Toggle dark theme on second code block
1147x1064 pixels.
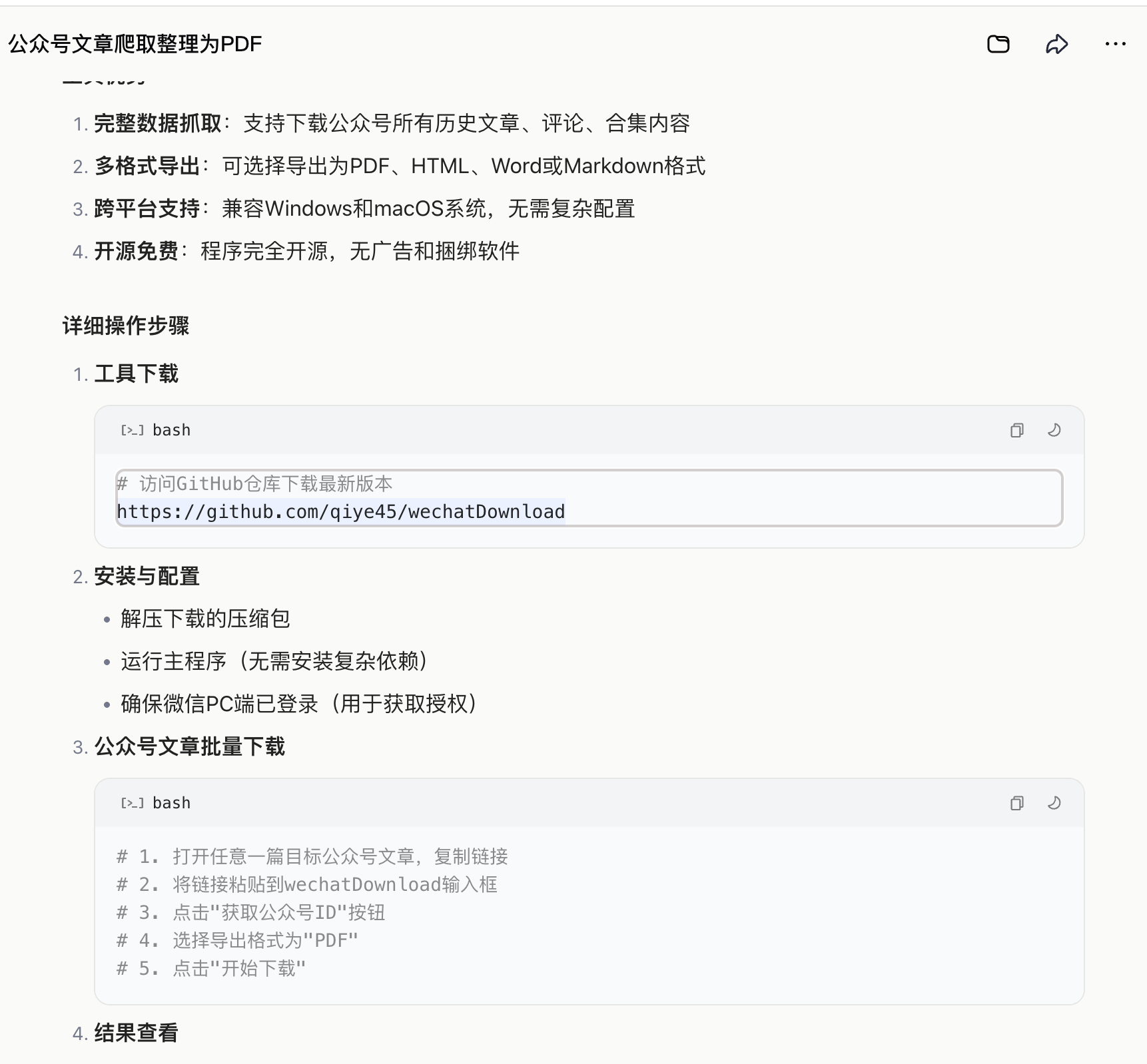[x=1054, y=803]
